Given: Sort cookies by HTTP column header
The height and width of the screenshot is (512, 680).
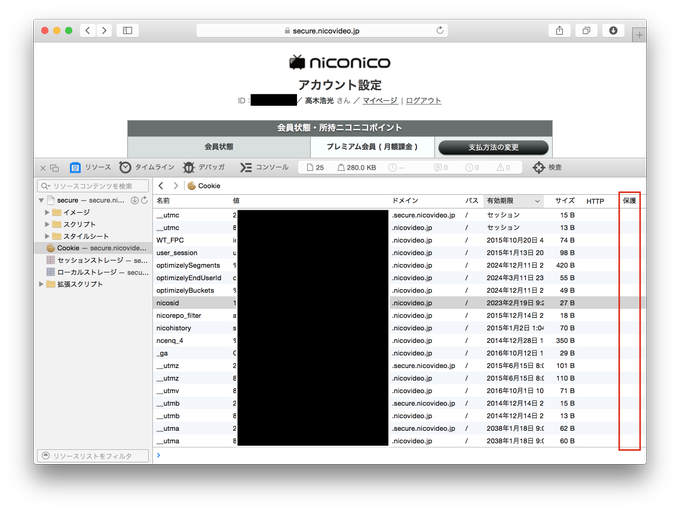Looking at the screenshot, I should [595, 201].
